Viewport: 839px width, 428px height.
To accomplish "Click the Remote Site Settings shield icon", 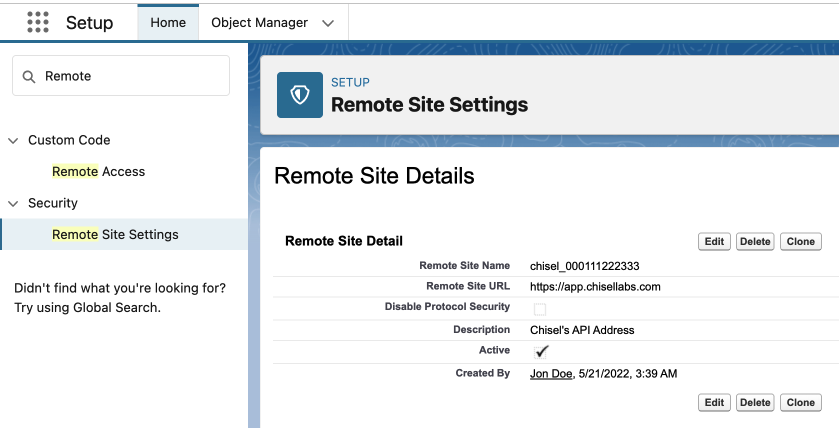I will tap(300, 95).
